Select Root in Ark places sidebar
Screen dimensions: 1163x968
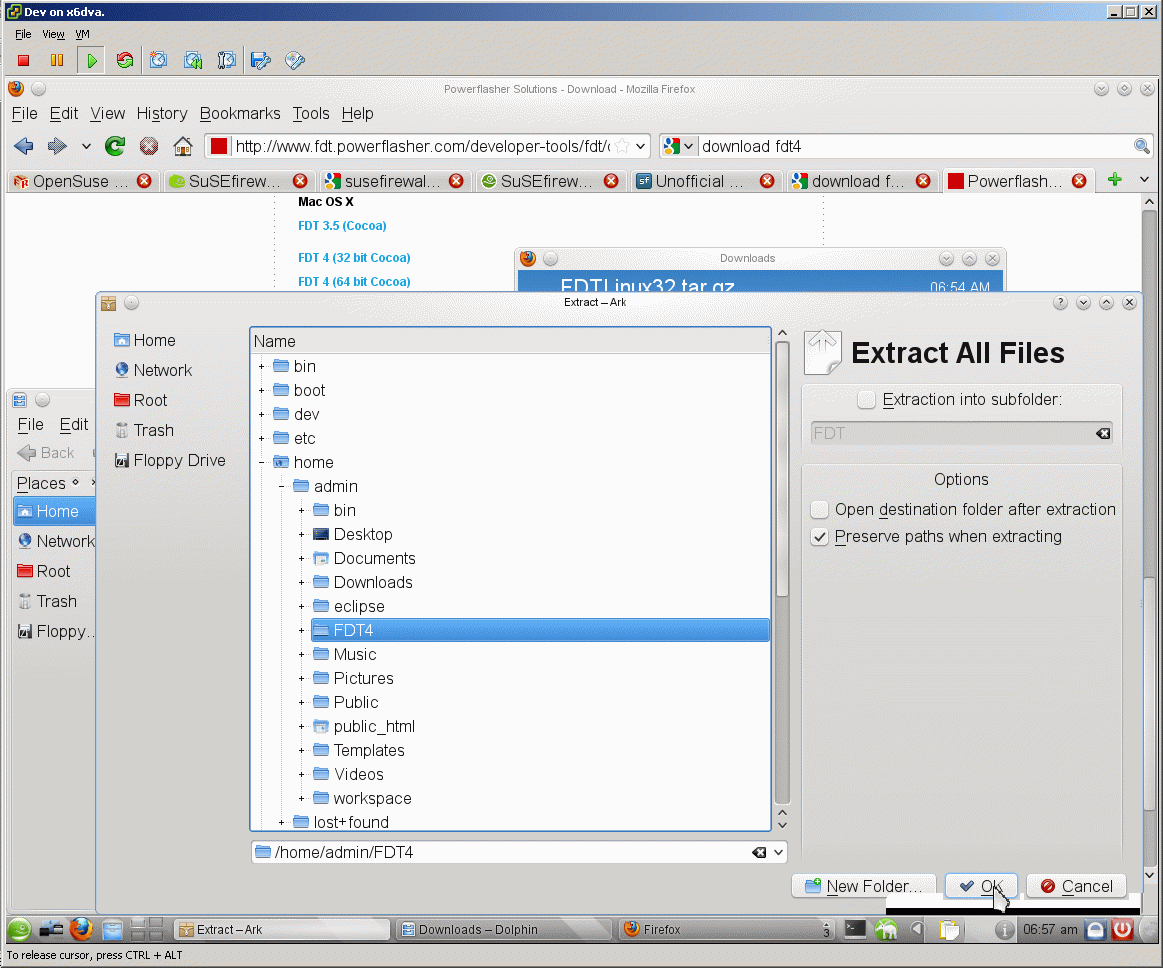tap(141, 401)
